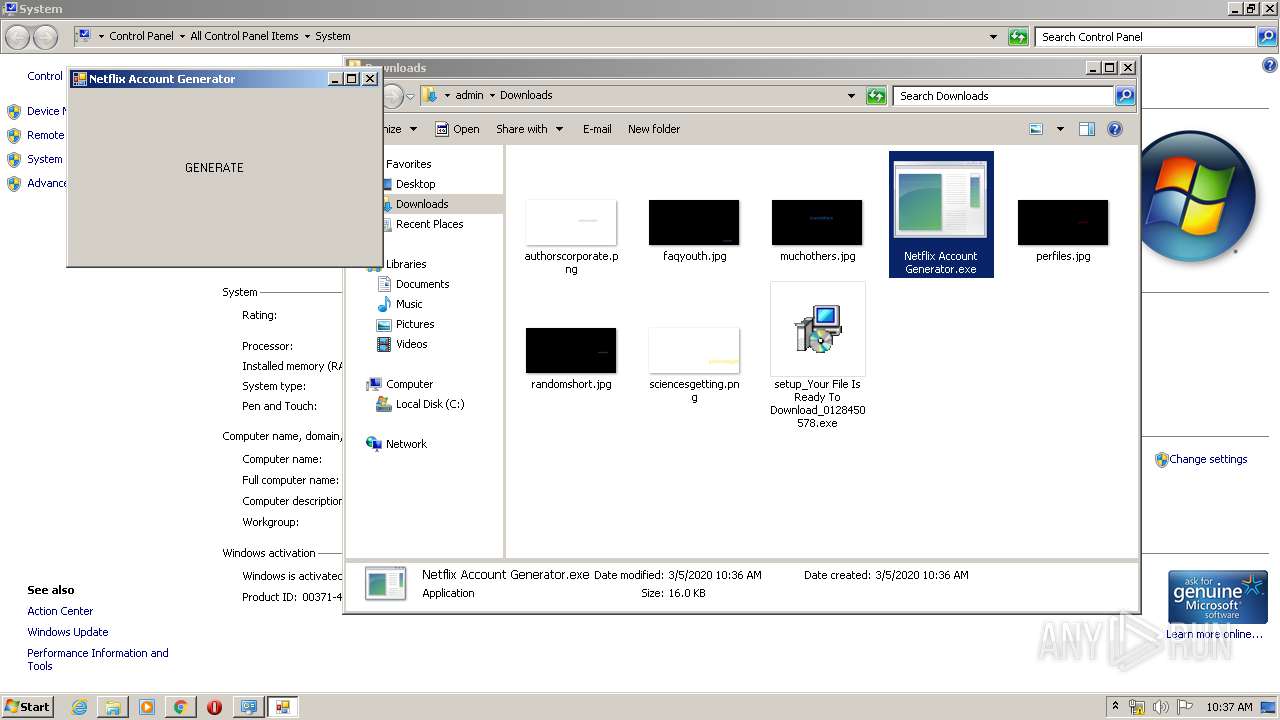Open Local Disk (C:) in navigation pane
The image size is (1280, 720).
[x=429, y=404]
